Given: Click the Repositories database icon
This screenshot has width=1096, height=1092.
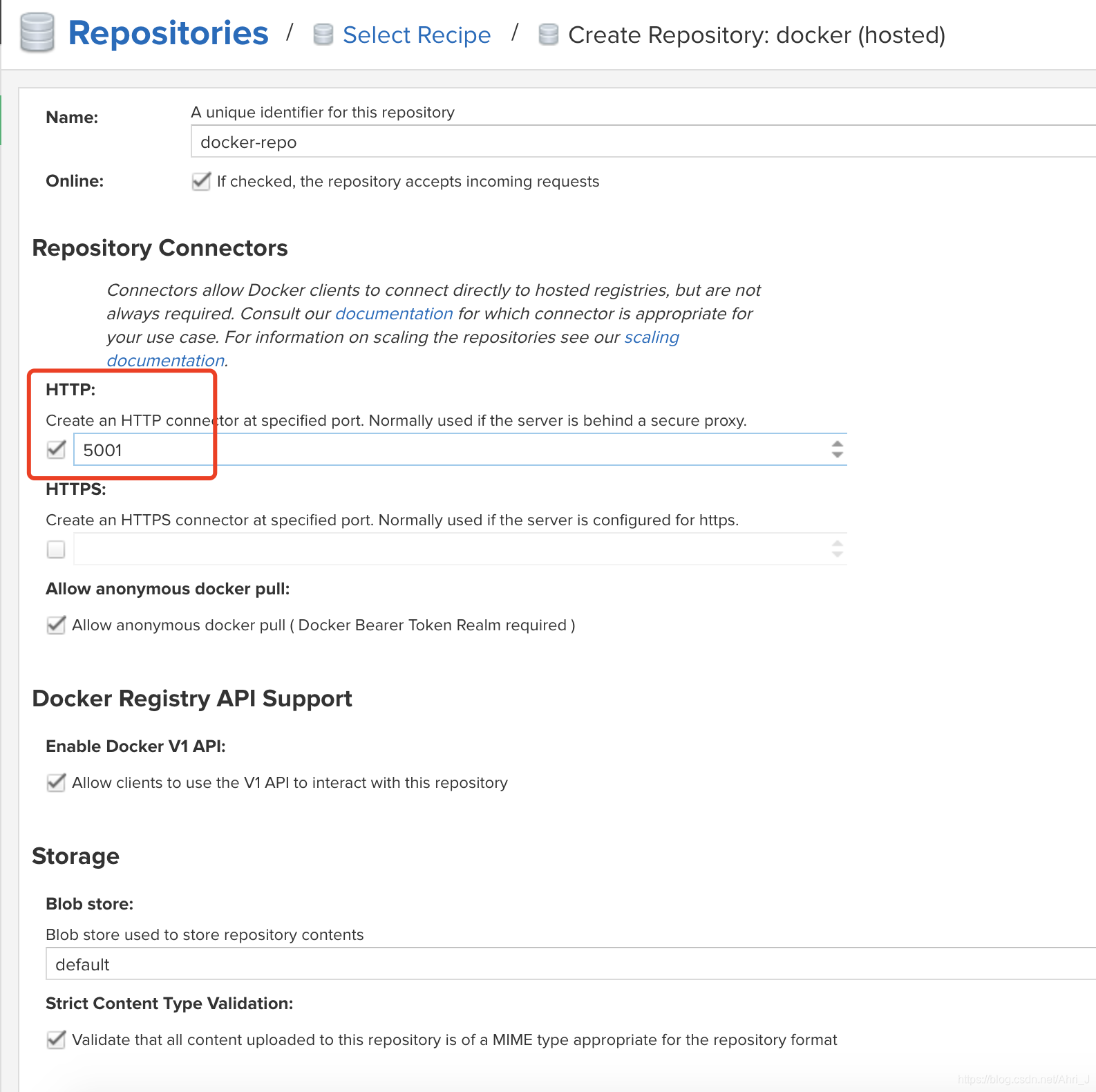Looking at the screenshot, I should pos(37,32).
